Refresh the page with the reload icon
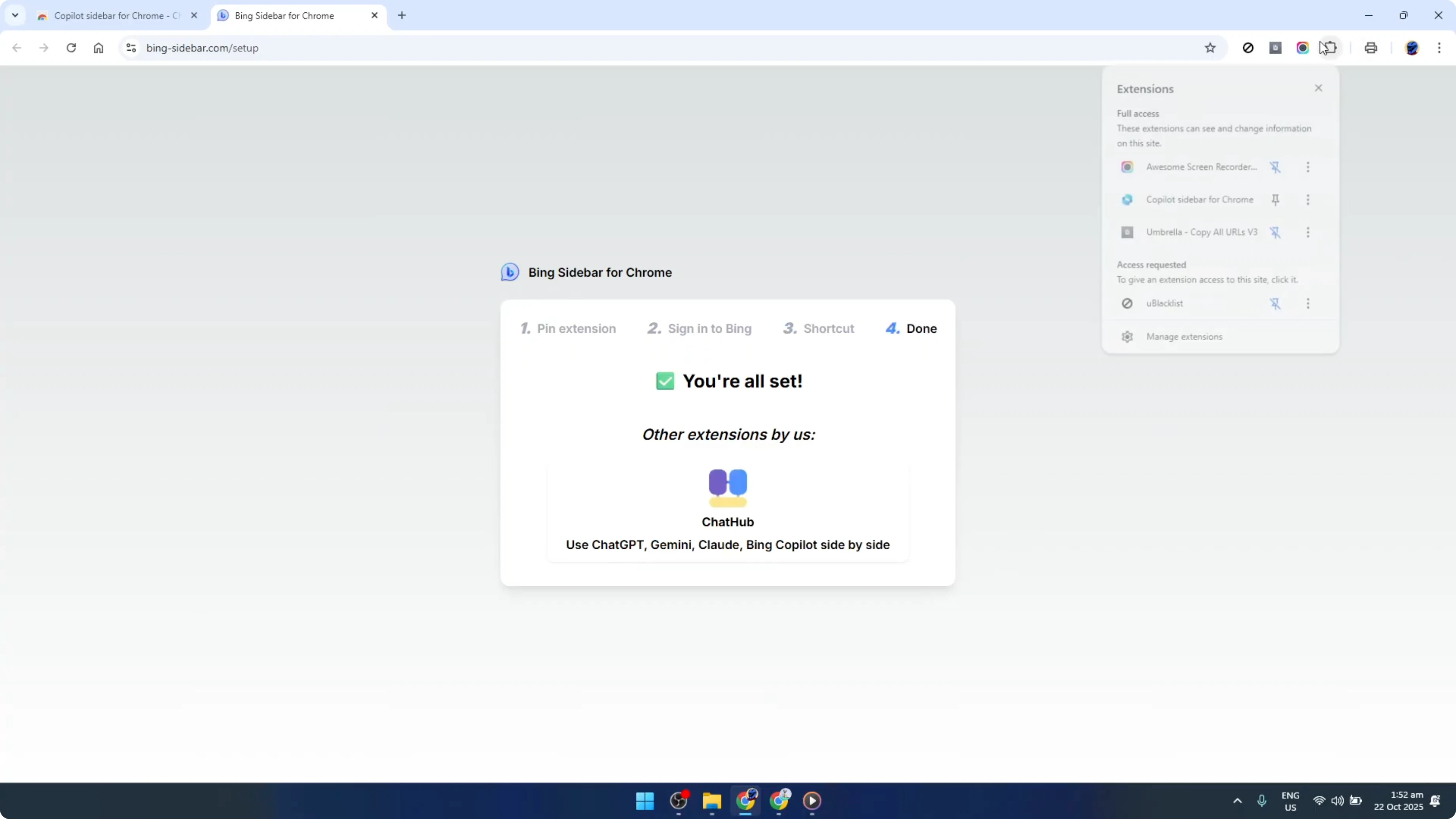The height and width of the screenshot is (819, 1456). 71,47
